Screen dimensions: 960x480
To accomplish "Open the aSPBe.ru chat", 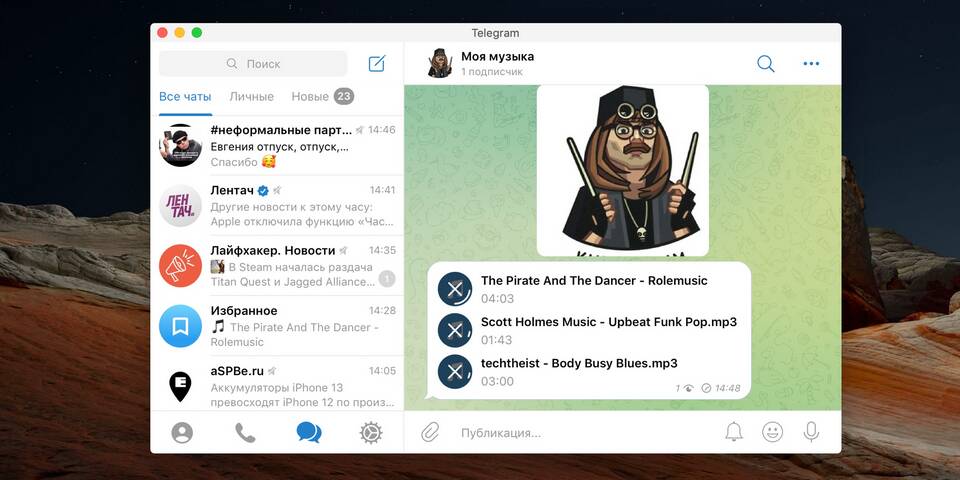I will 277,384.
